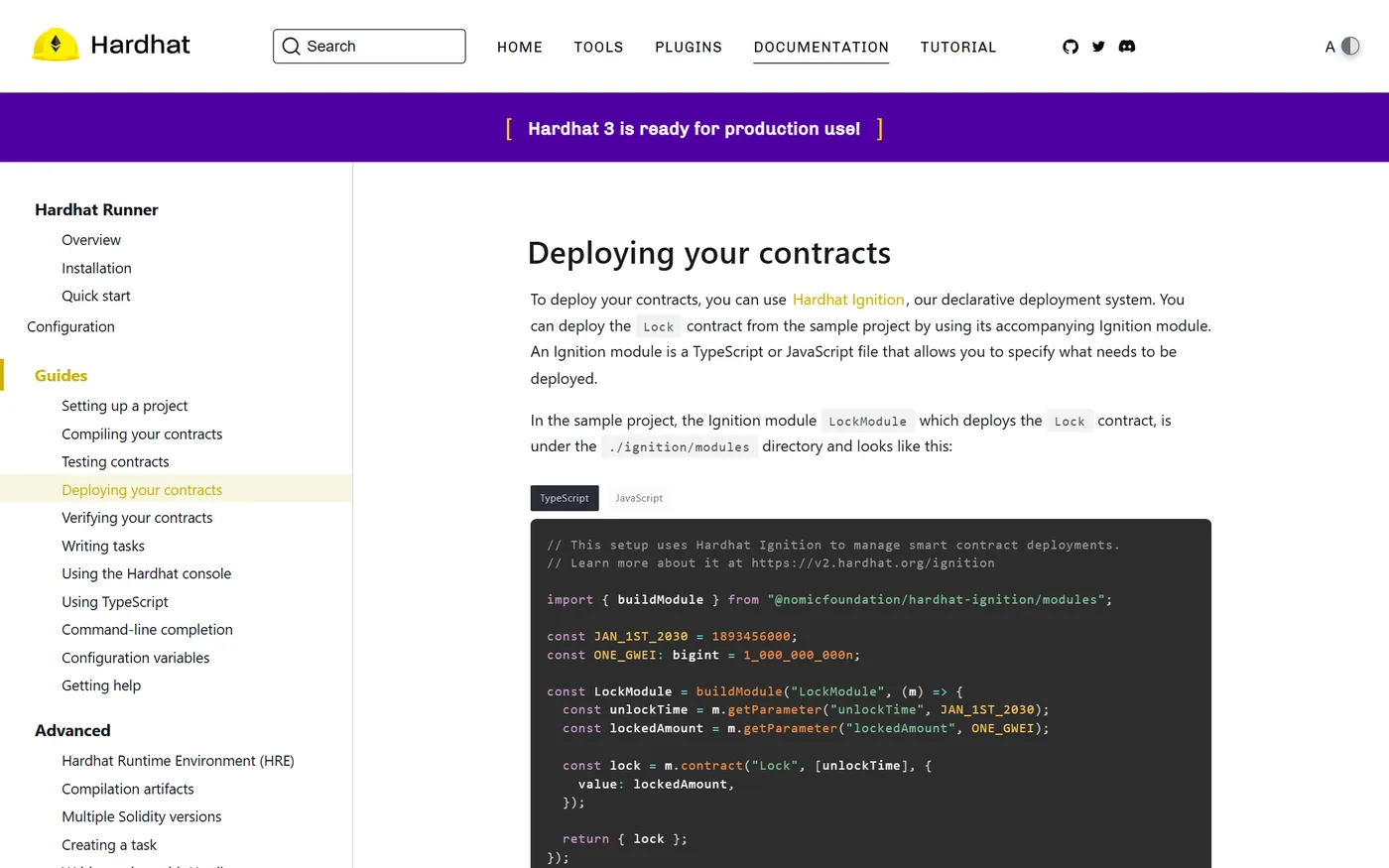Viewport: 1389px width, 868px height.
Task: Open Compilation artifacts page
Action: coord(128,789)
